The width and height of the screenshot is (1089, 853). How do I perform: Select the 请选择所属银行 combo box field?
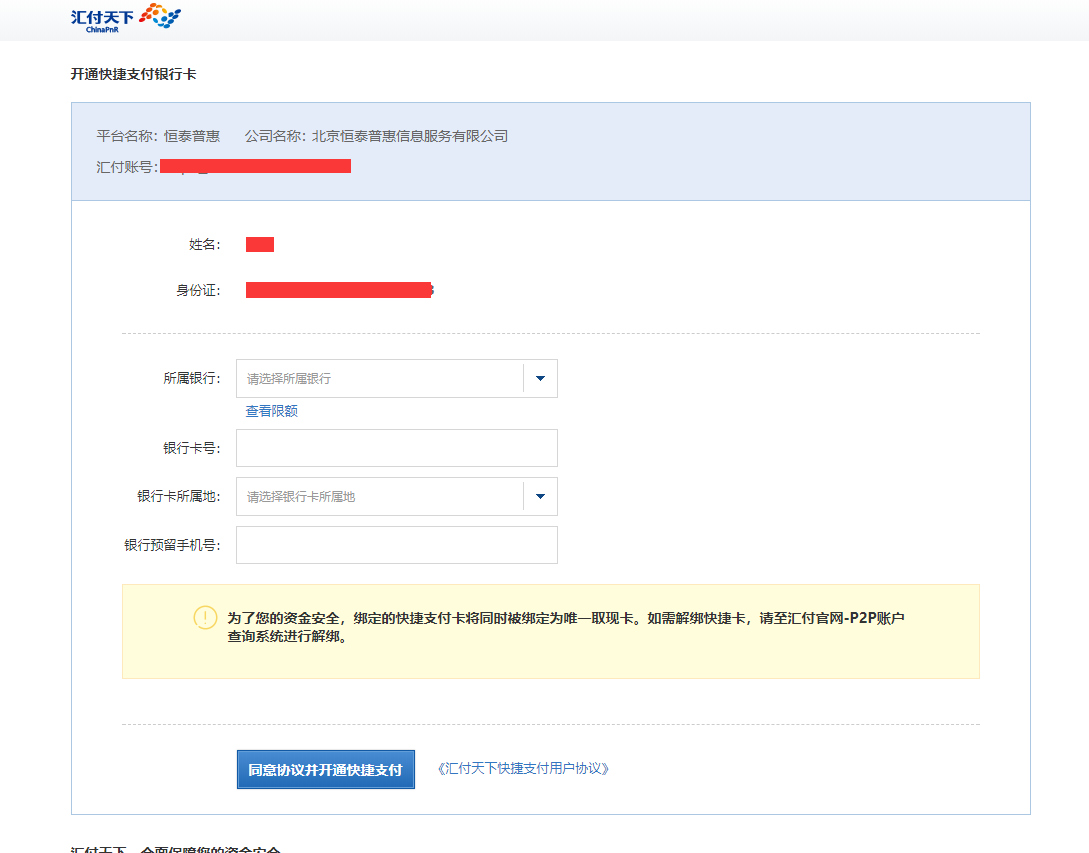397,379
